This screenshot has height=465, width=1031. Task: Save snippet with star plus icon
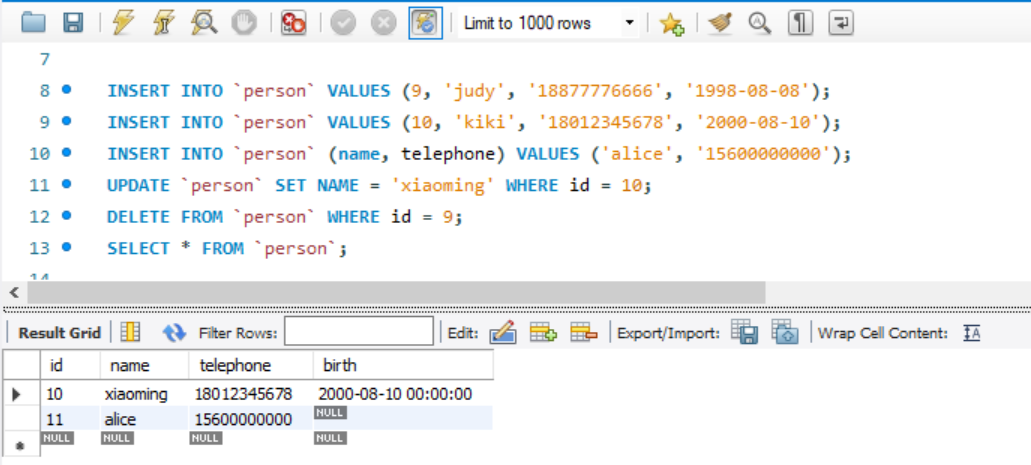671,24
